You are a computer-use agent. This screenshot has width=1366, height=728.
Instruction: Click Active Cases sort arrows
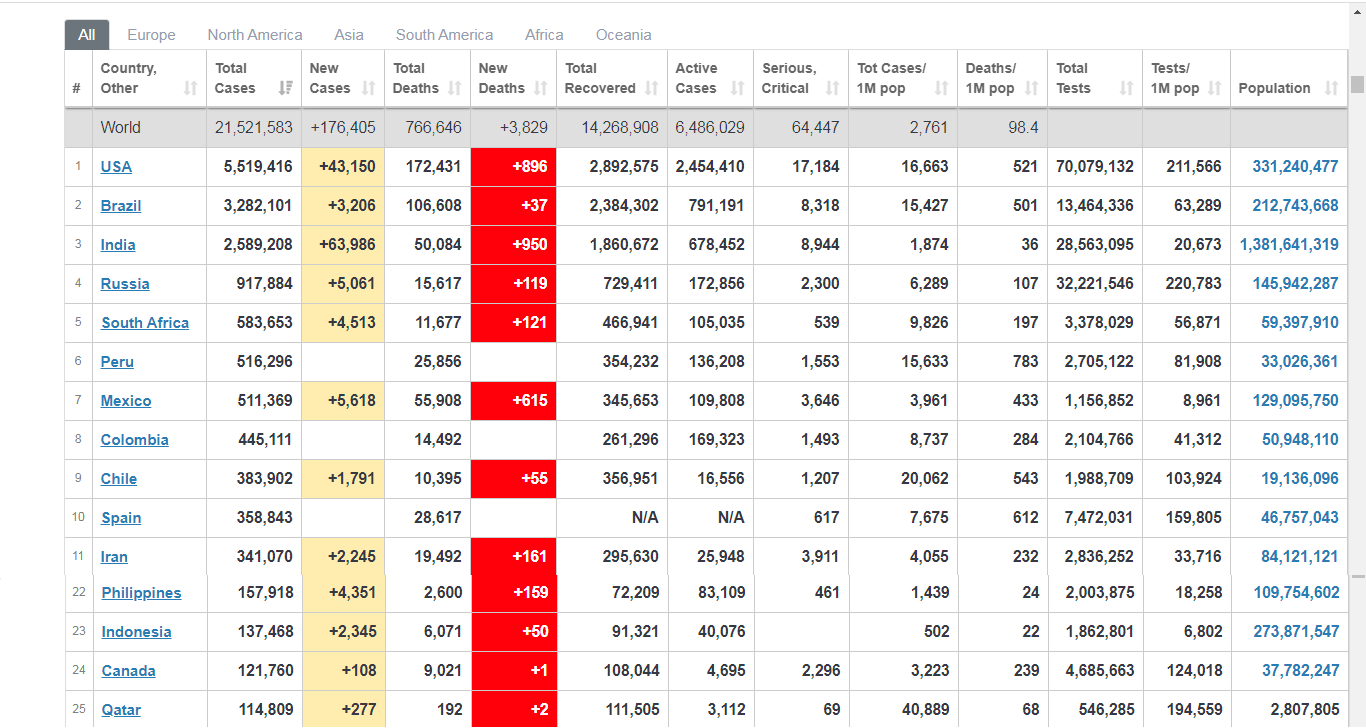point(738,88)
